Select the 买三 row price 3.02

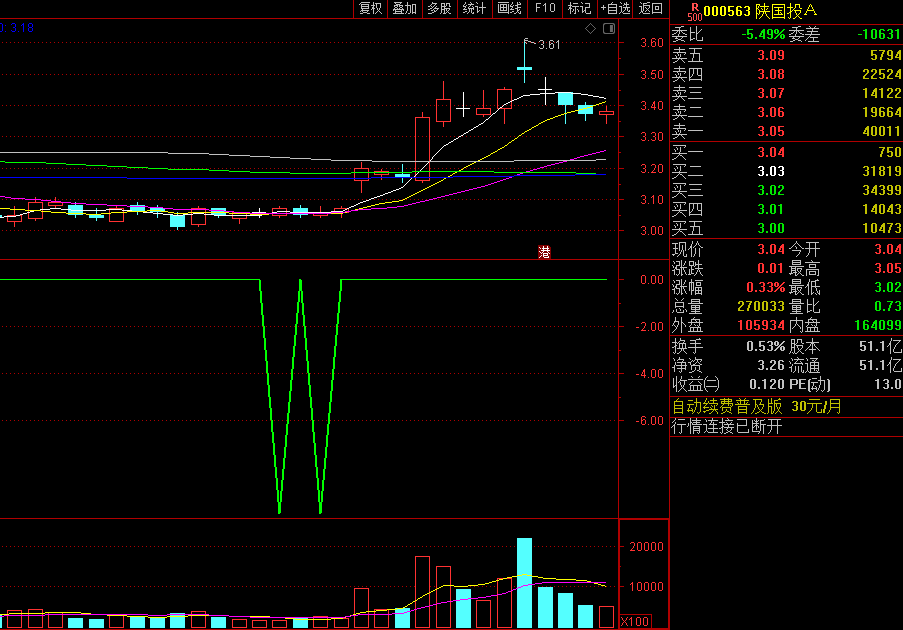coord(771,190)
